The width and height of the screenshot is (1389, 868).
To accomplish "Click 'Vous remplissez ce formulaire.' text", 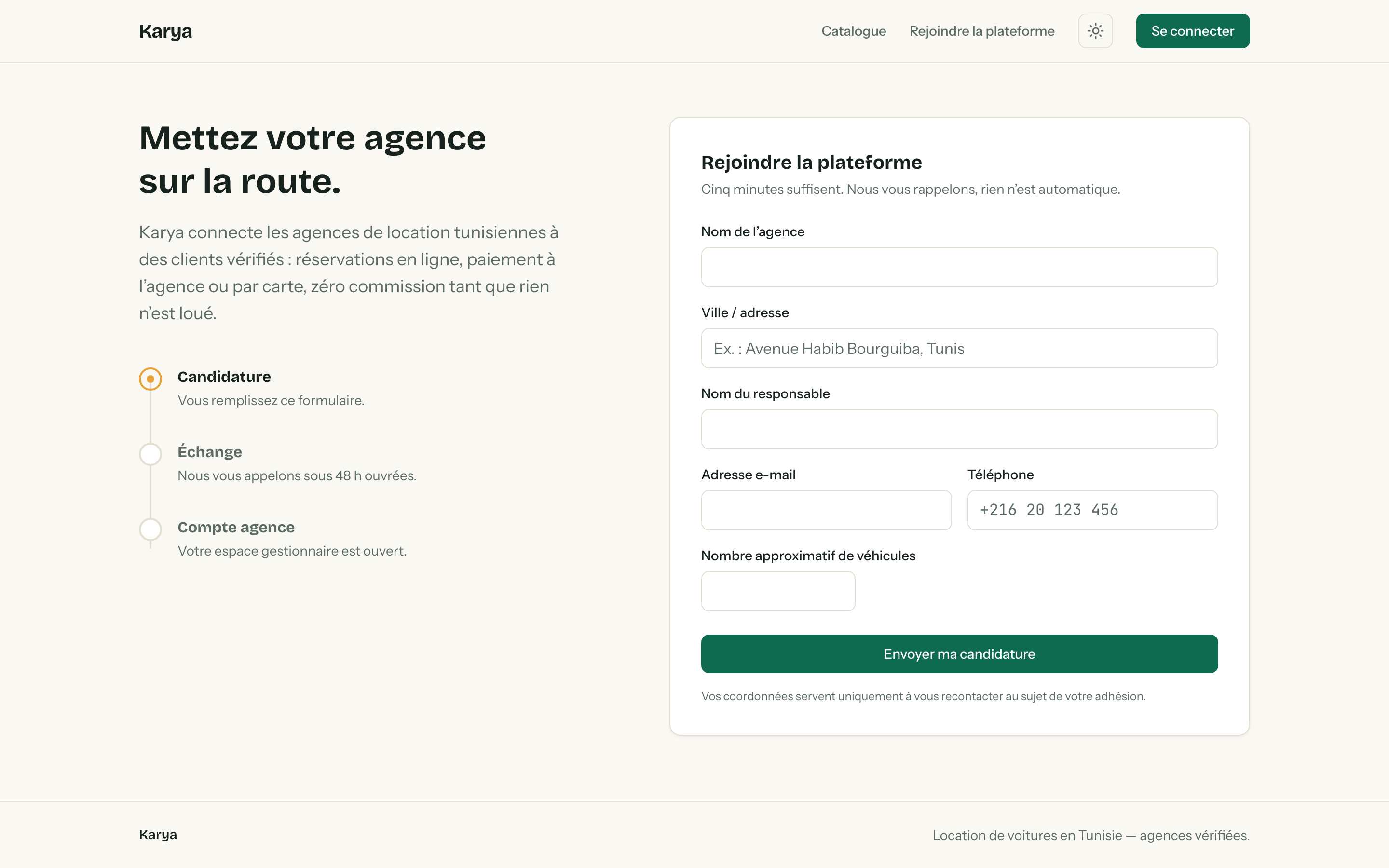I will point(271,400).
